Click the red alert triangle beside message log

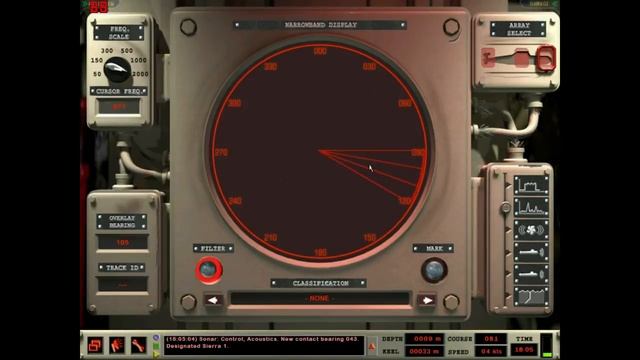pos(371,347)
